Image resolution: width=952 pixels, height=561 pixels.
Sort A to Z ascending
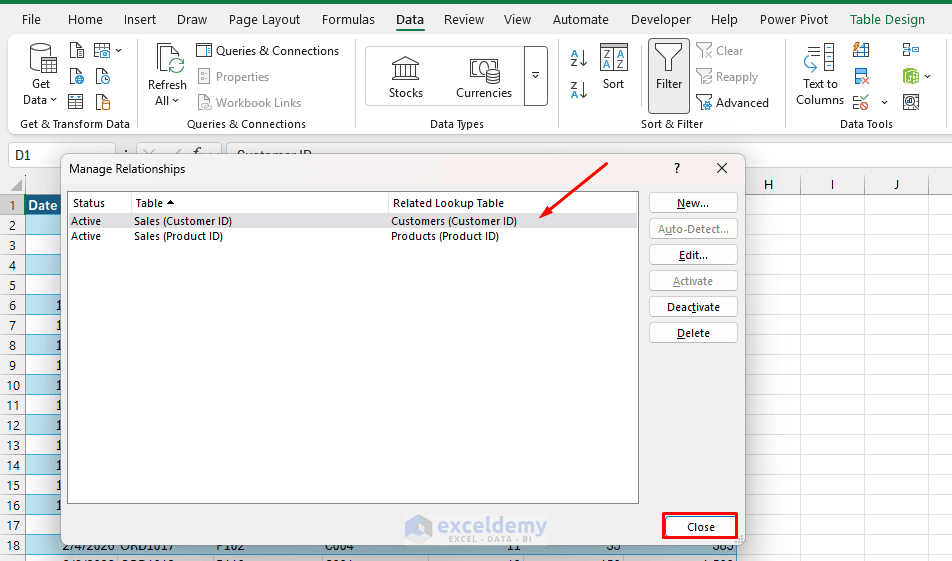pyautogui.click(x=579, y=58)
